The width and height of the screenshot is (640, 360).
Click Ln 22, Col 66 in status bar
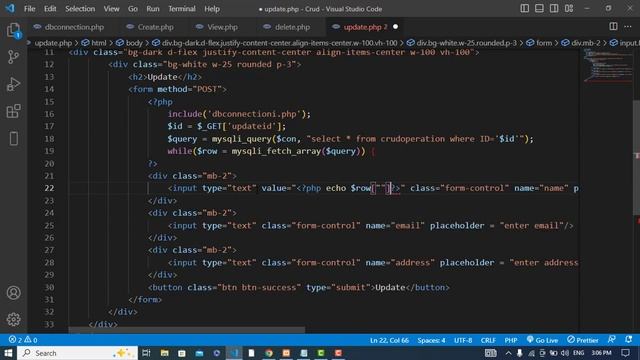[389, 340]
